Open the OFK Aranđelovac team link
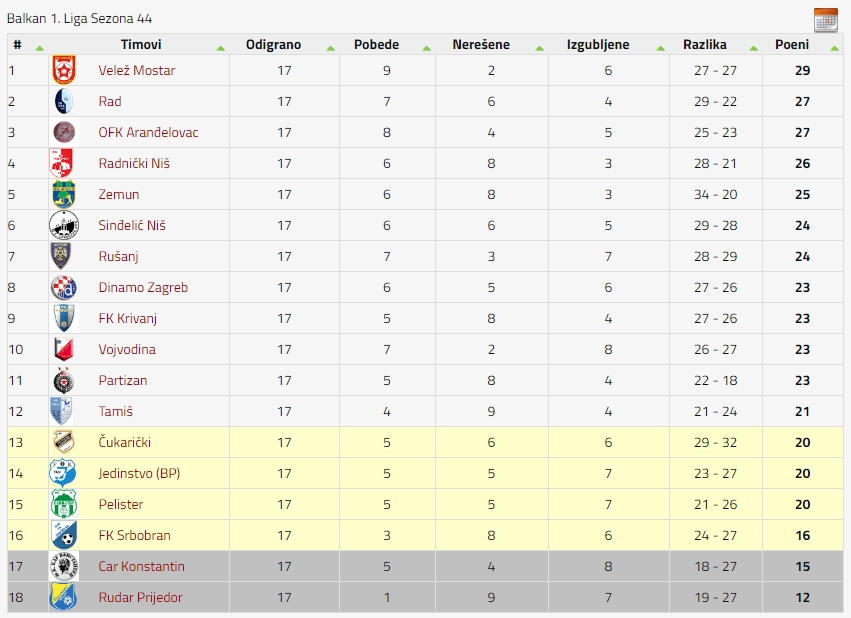 click(x=148, y=132)
